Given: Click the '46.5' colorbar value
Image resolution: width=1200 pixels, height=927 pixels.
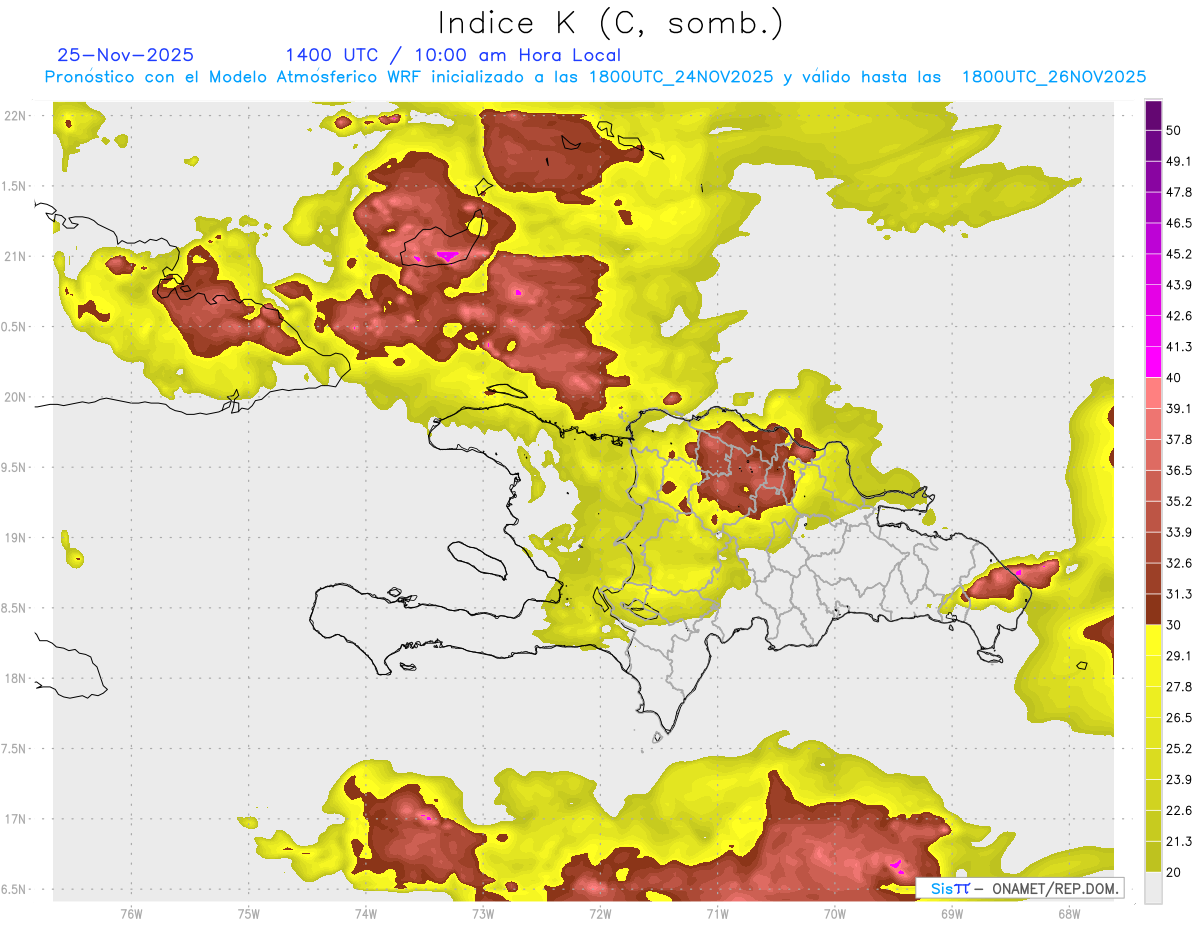Looking at the screenshot, I should [x=1178, y=223].
